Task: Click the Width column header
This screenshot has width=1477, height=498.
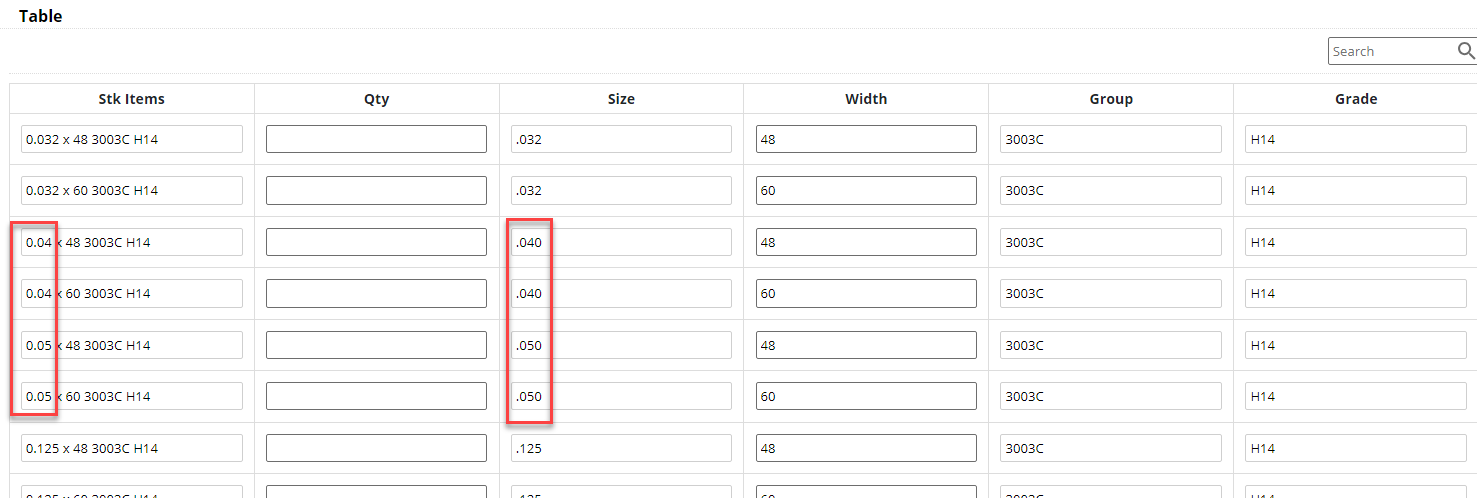Action: point(866,99)
